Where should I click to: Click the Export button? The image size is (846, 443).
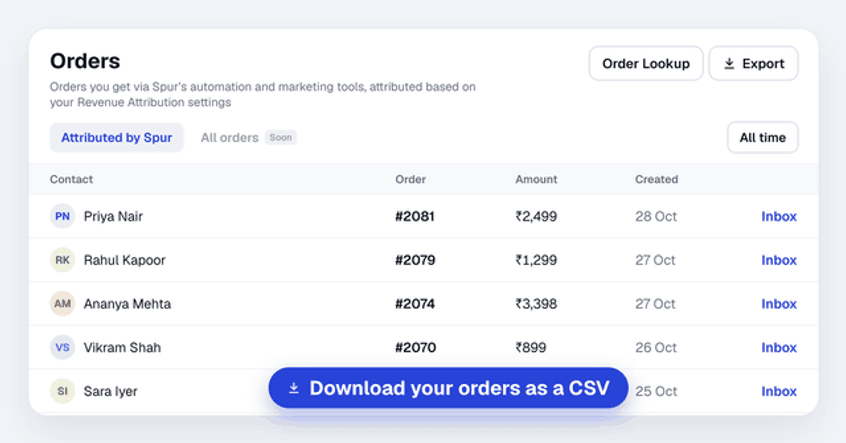[x=753, y=64]
